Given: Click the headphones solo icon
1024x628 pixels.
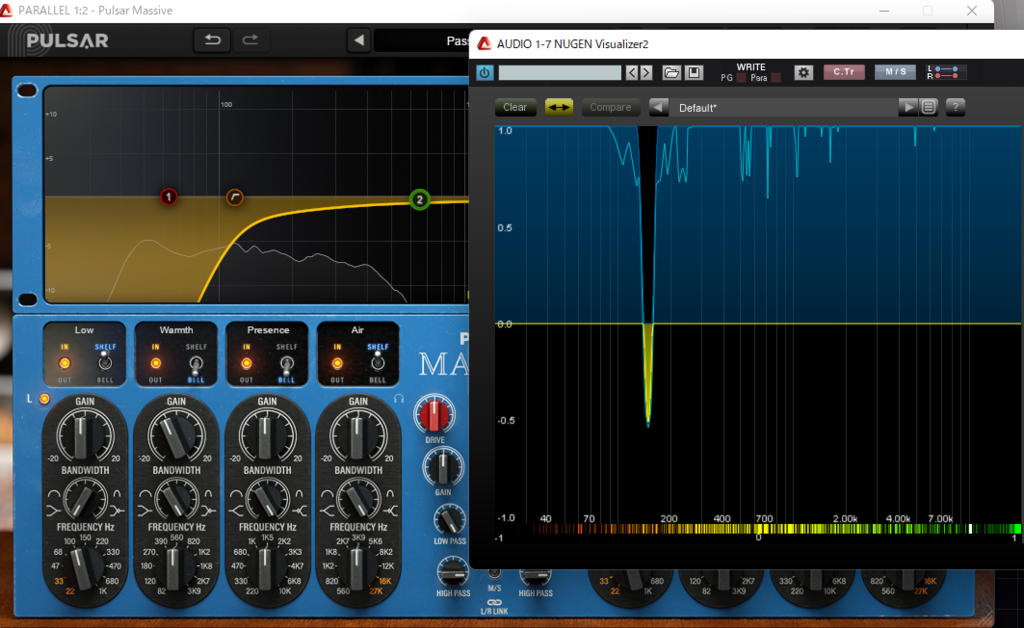Looking at the screenshot, I should [x=398, y=398].
